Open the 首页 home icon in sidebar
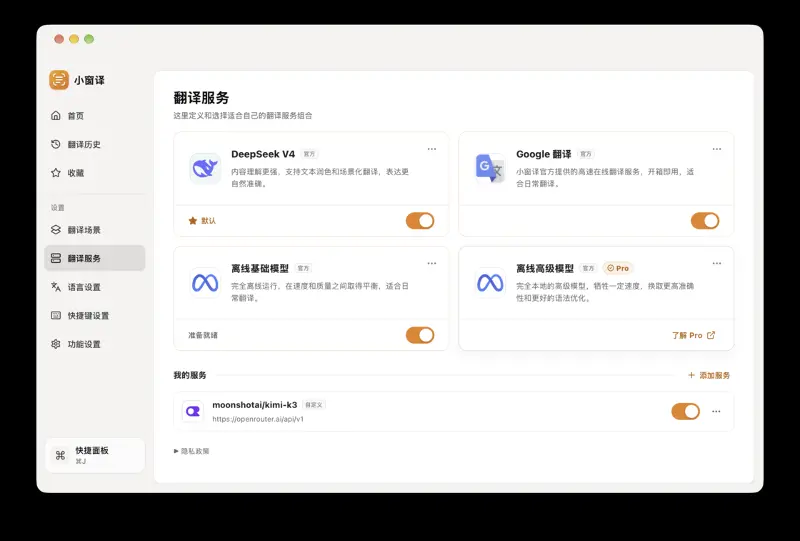This screenshot has width=800, height=541. [56, 115]
